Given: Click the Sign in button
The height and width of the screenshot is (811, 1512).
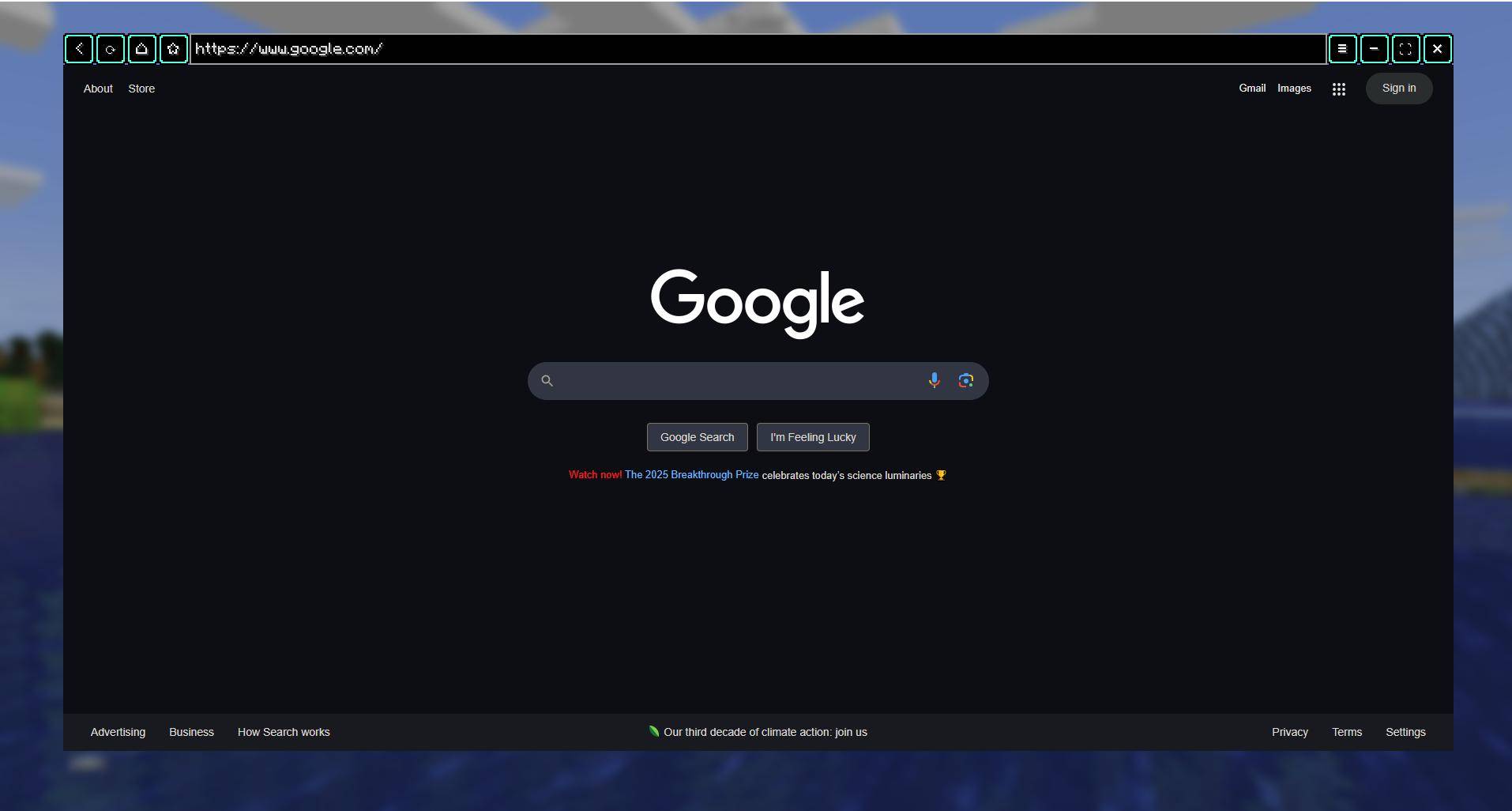Looking at the screenshot, I should tap(1398, 89).
